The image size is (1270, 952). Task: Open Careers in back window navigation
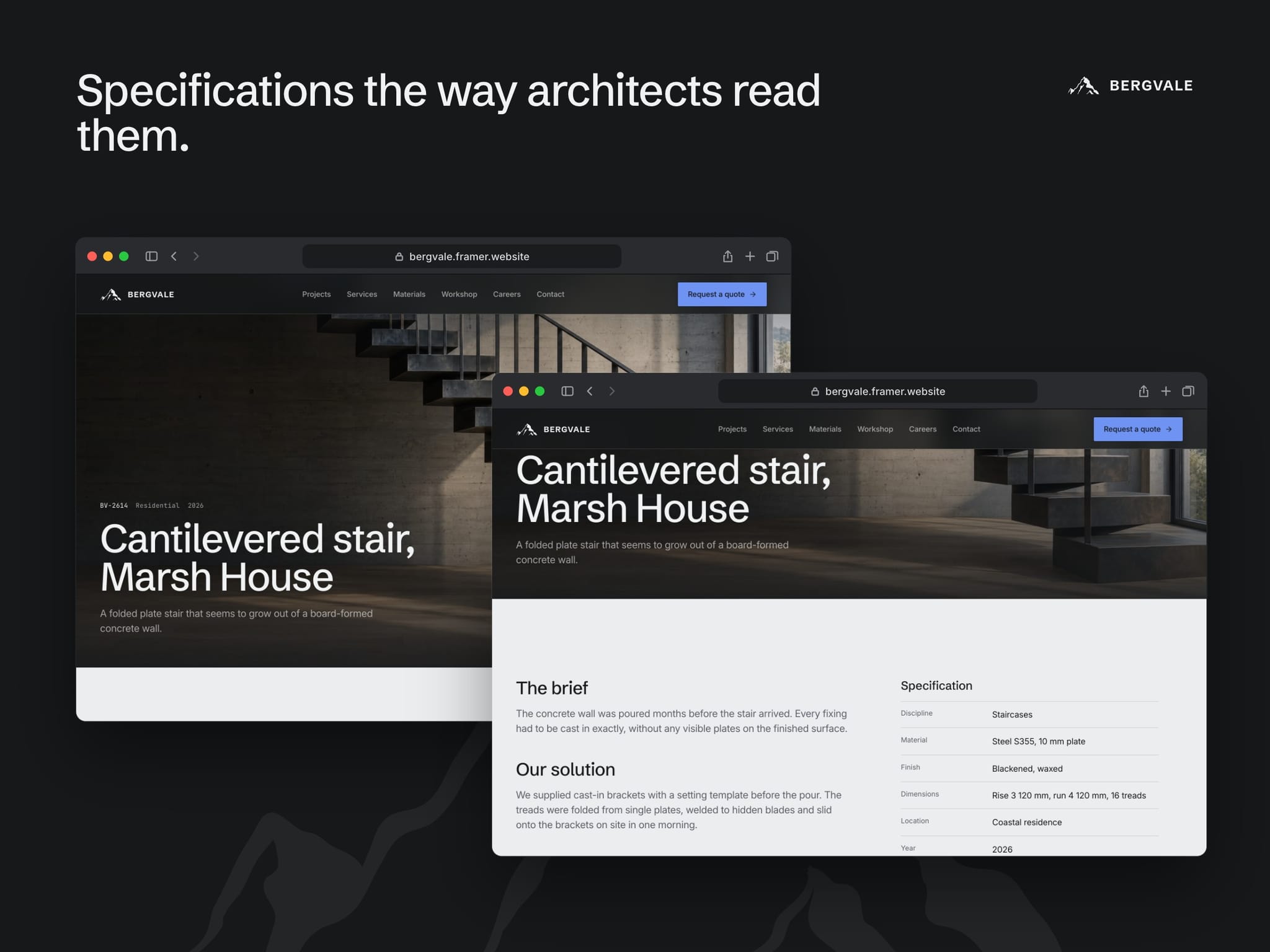[x=507, y=294]
